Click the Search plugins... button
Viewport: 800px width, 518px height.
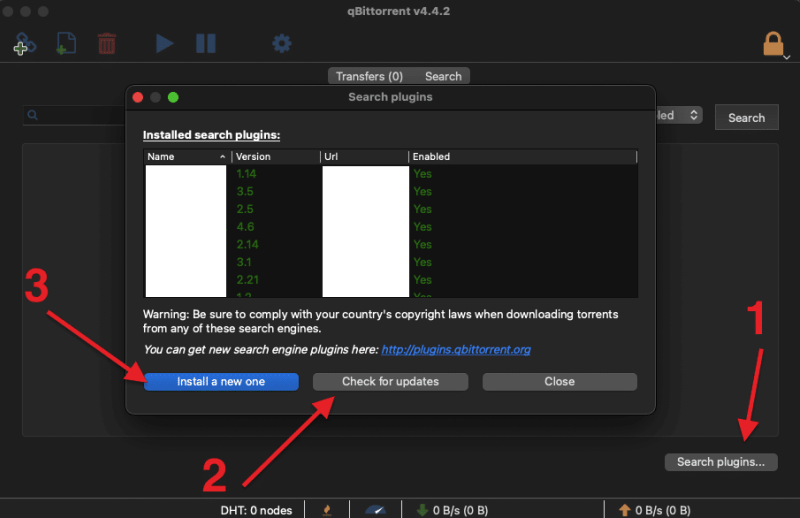pyautogui.click(x=721, y=462)
